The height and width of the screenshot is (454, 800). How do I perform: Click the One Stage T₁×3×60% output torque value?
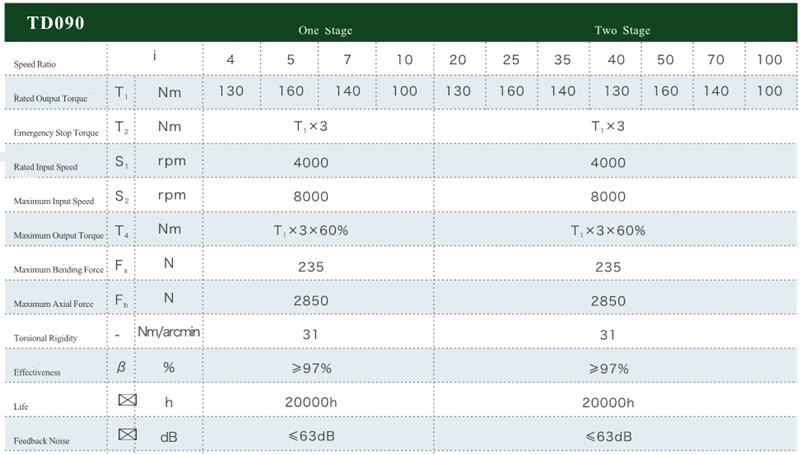pos(311,230)
